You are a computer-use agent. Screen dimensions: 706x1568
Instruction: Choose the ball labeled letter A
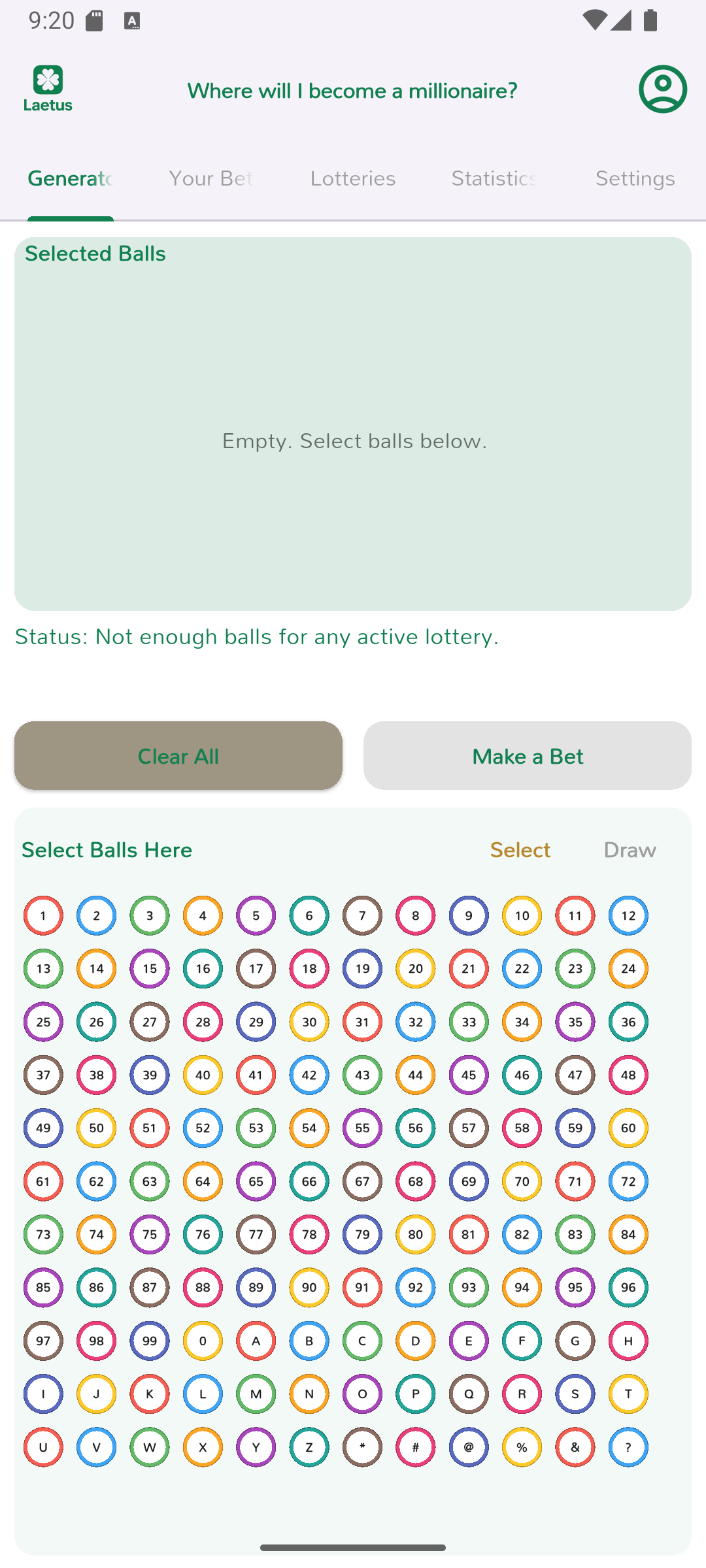[256, 1341]
